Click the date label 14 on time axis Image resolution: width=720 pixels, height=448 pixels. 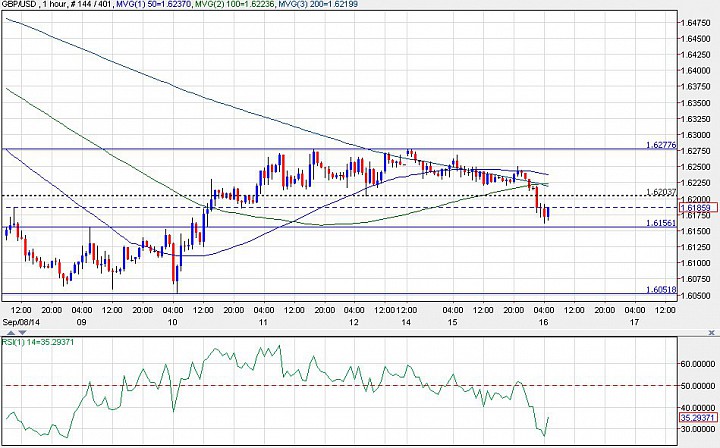(406, 322)
